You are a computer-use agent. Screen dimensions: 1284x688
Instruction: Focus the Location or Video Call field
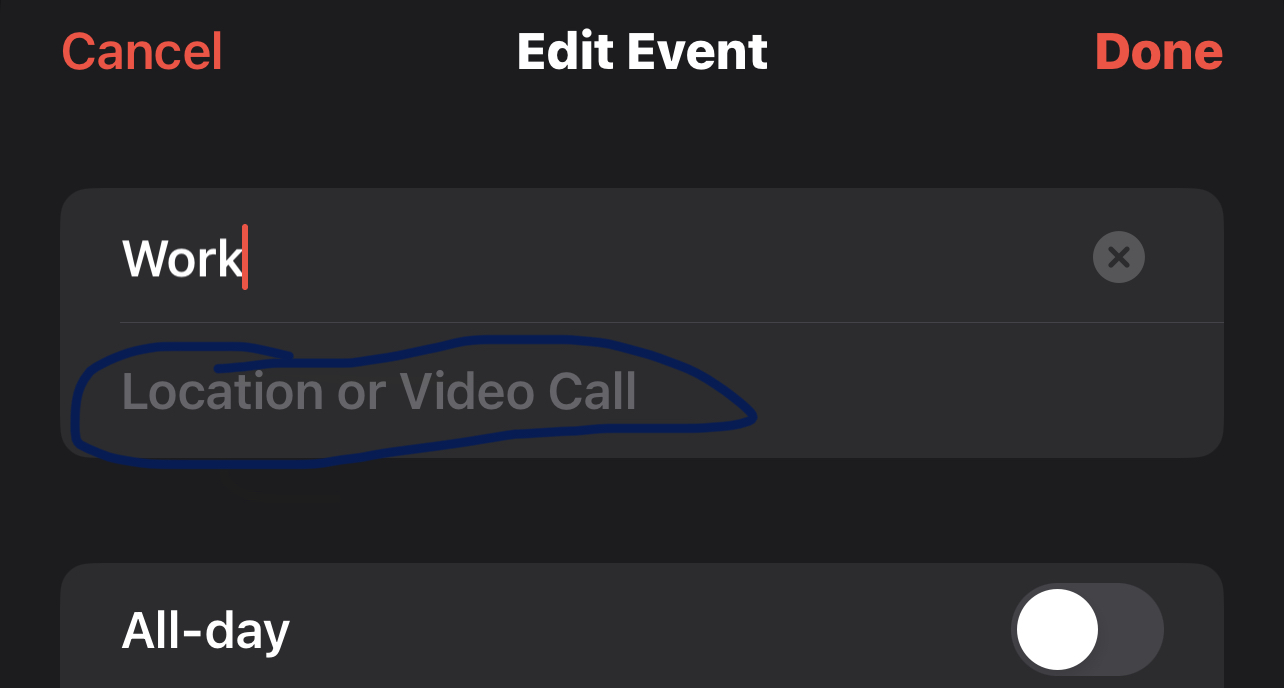pos(378,392)
